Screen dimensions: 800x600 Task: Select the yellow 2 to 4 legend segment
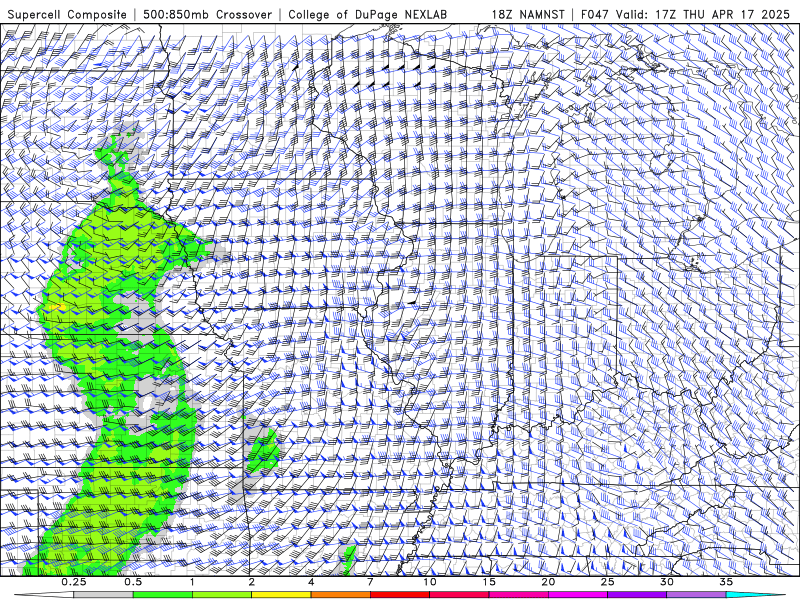point(281,595)
